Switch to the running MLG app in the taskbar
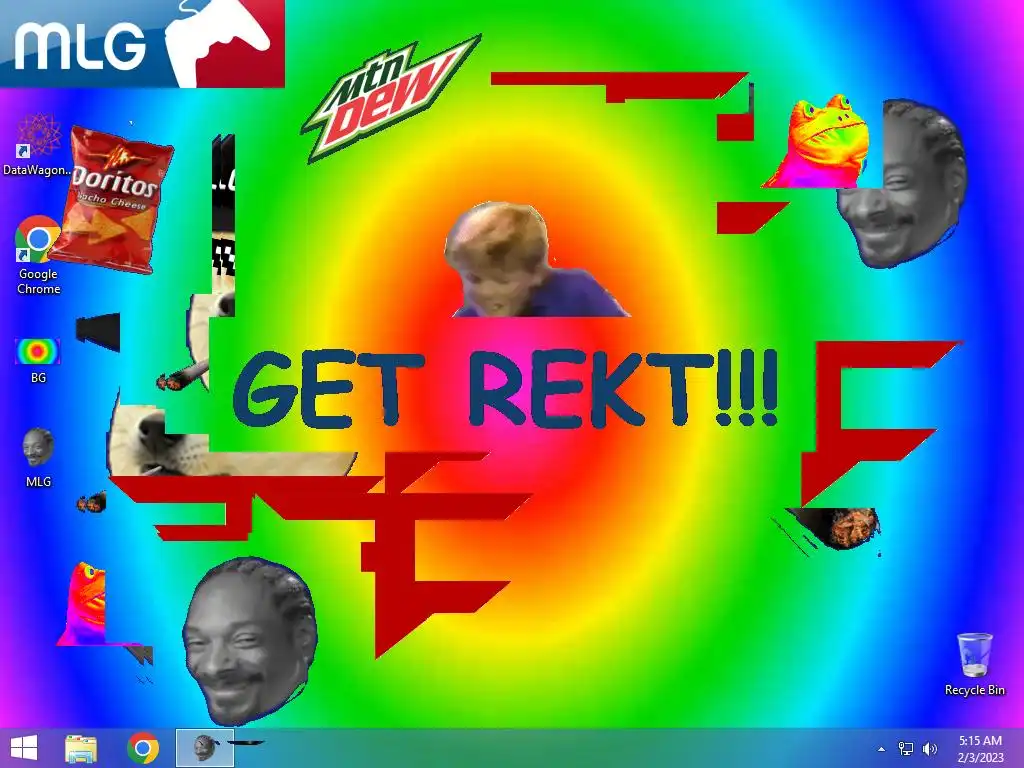 tap(205, 748)
